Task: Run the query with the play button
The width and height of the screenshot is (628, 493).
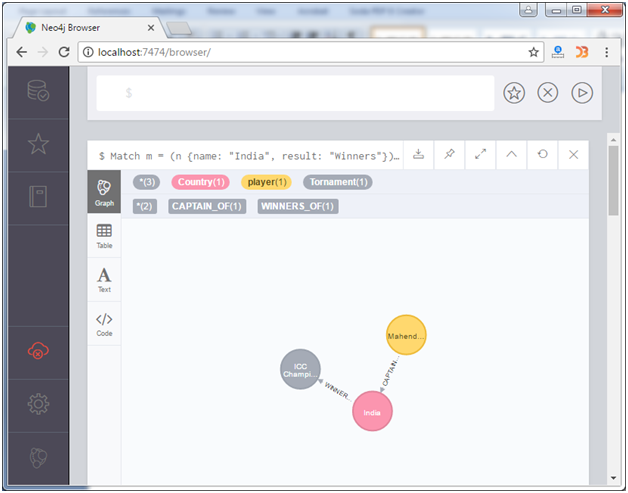Action: pos(582,93)
